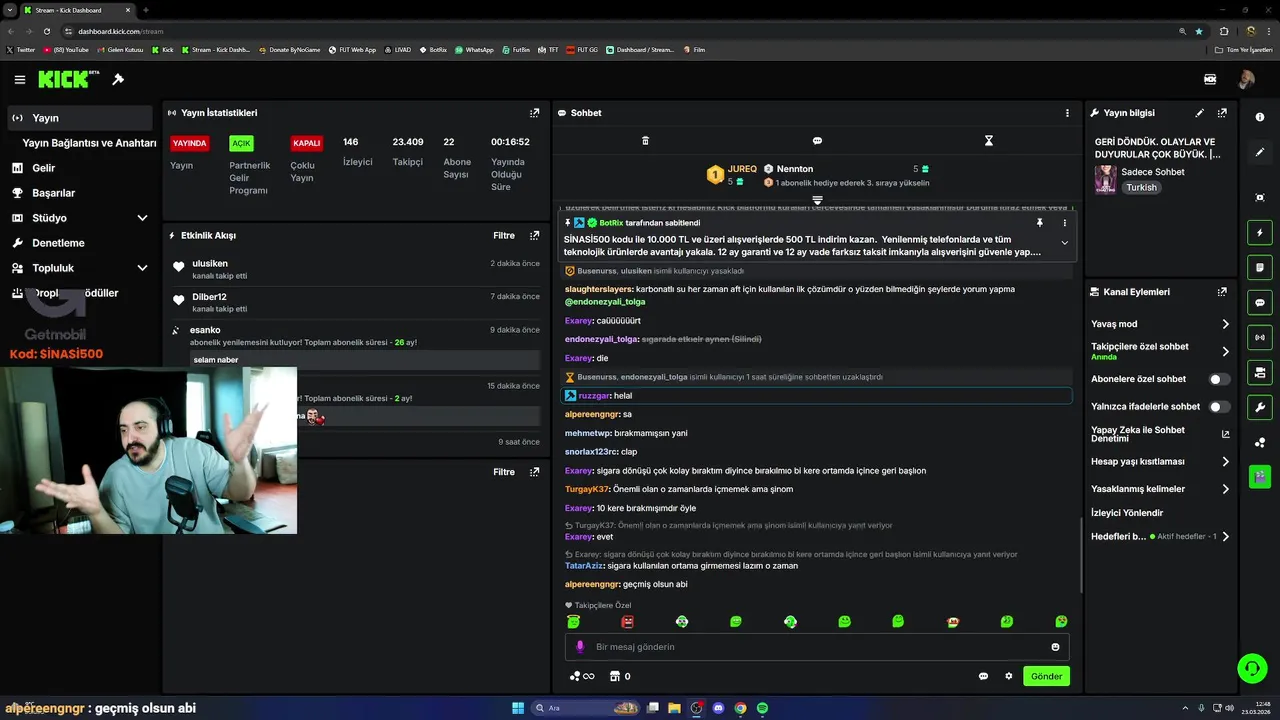Open Hedefleri arrow in Kanal Eylemleri

(x=1225, y=537)
